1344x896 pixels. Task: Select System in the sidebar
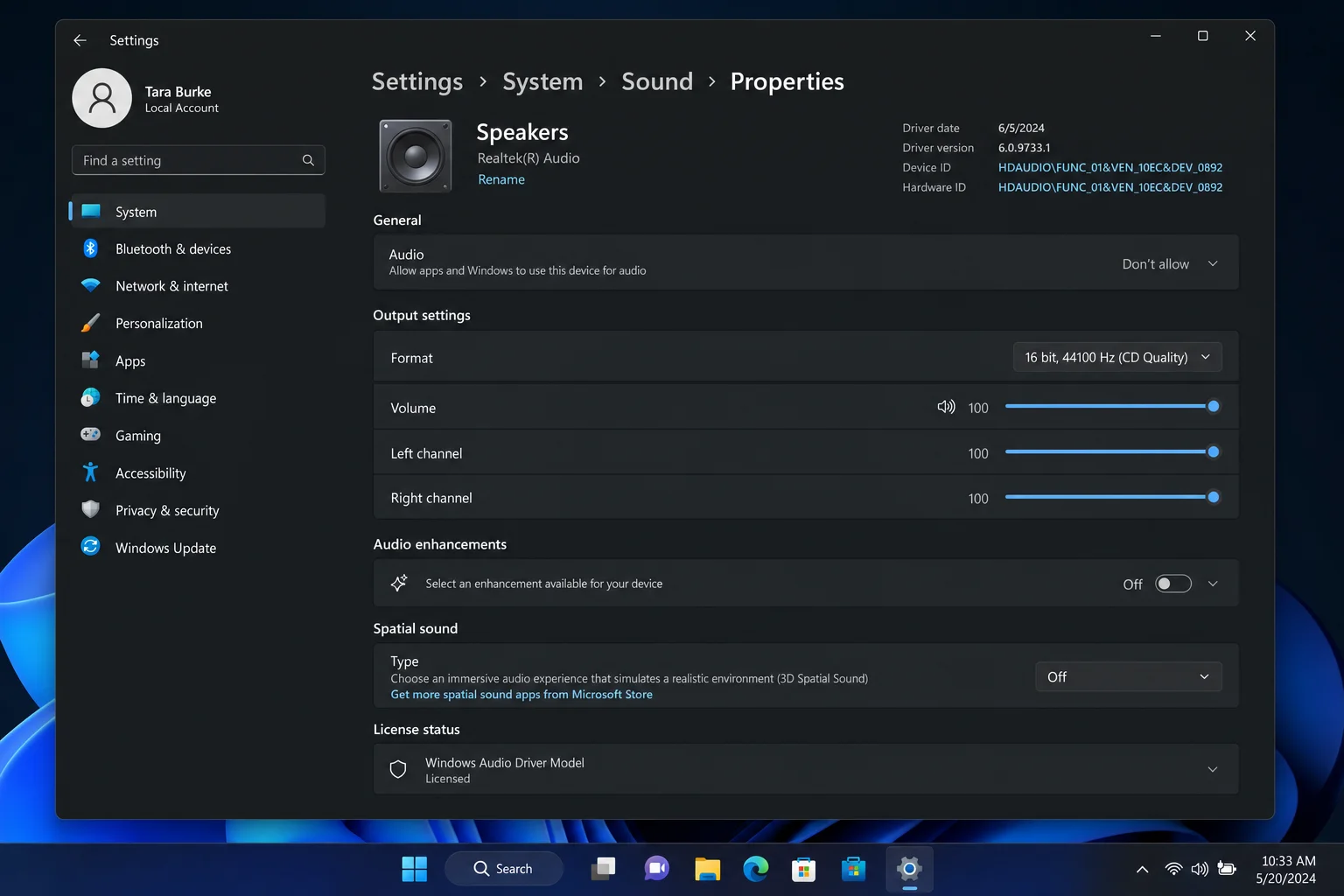coord(198,212)
